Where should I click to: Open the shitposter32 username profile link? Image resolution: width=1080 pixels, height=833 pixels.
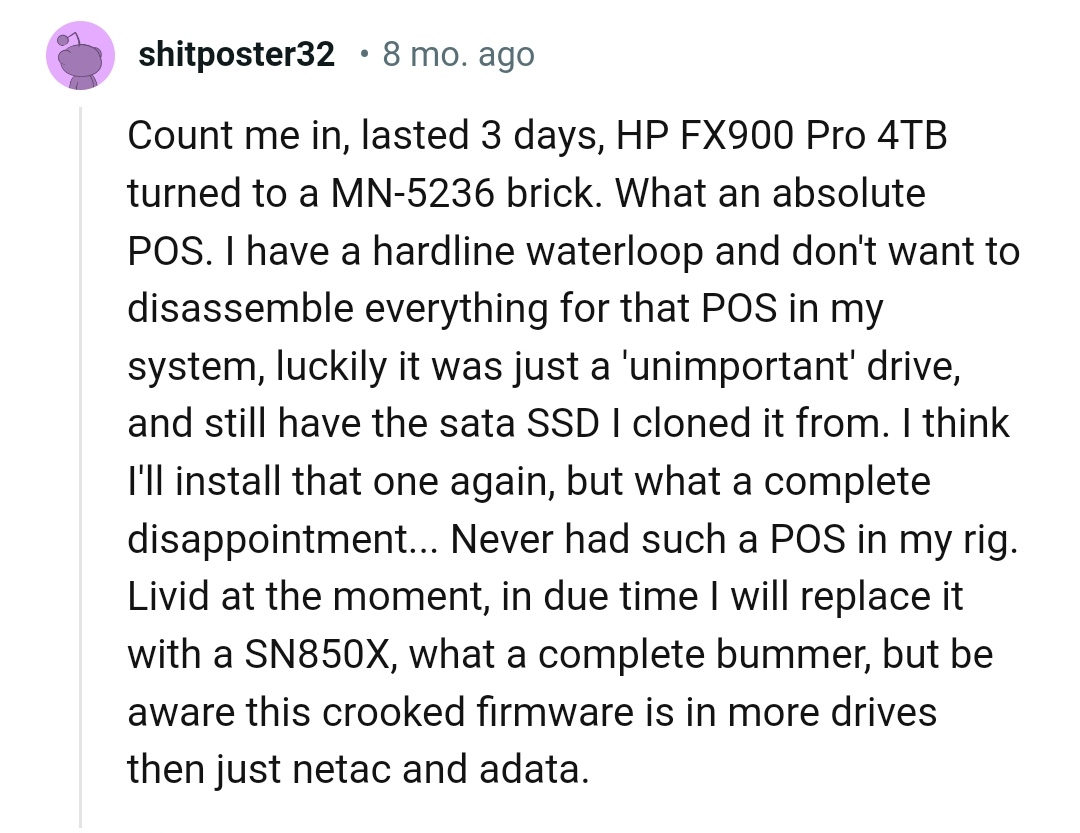[x=237, y=55]
